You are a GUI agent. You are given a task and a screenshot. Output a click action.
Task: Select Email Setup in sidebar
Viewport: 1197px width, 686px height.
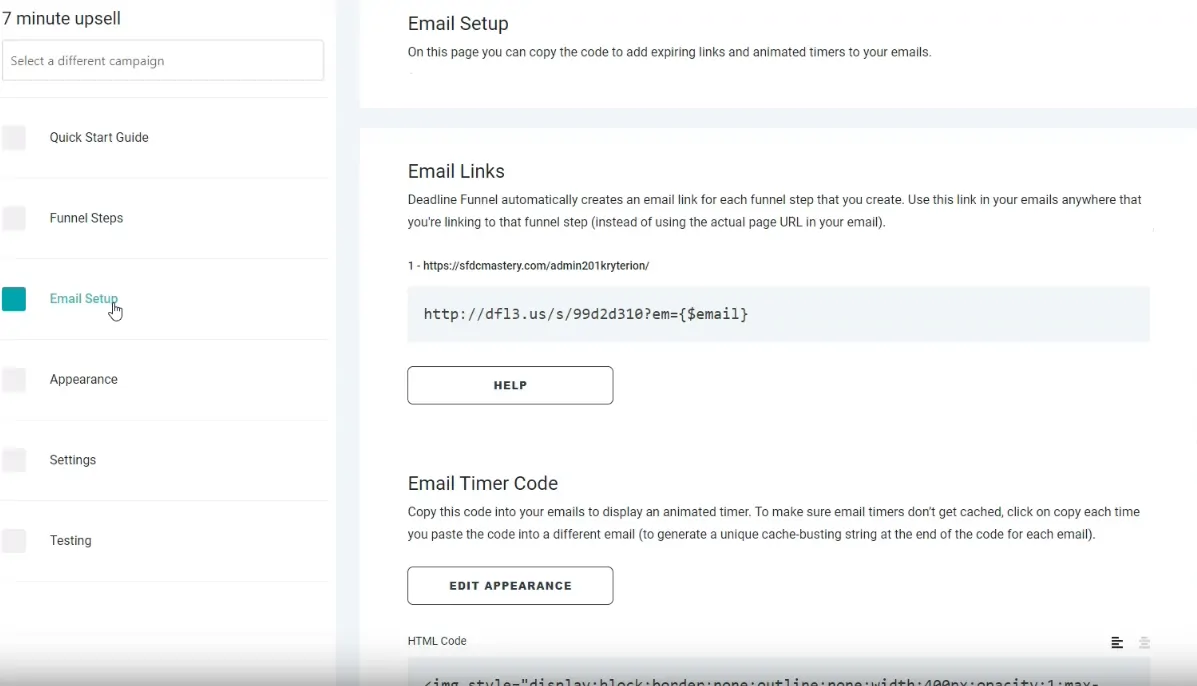tap(83, 299)
